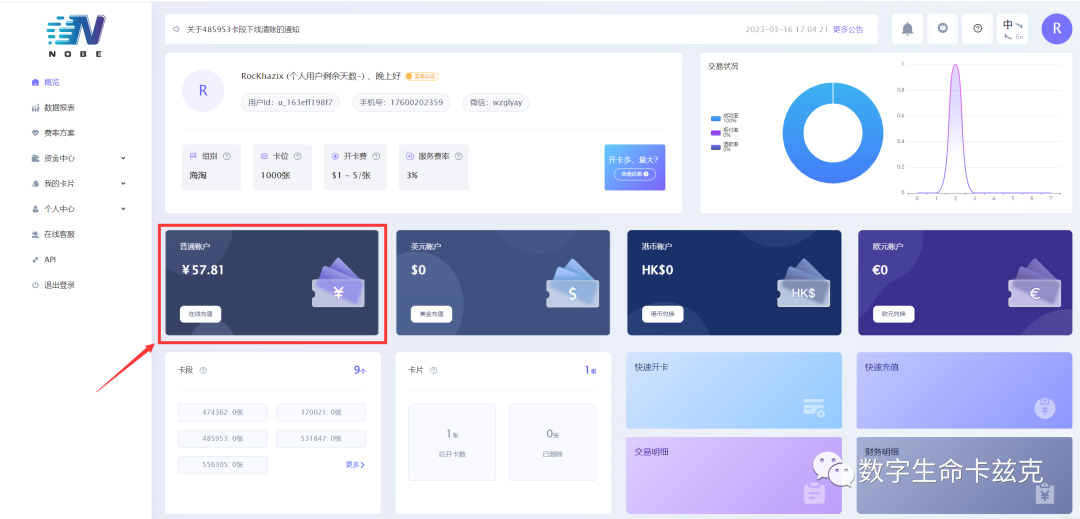Open the API sidebar item
The height and width of the screenshot is (519, 1080).
coord(50,260)
